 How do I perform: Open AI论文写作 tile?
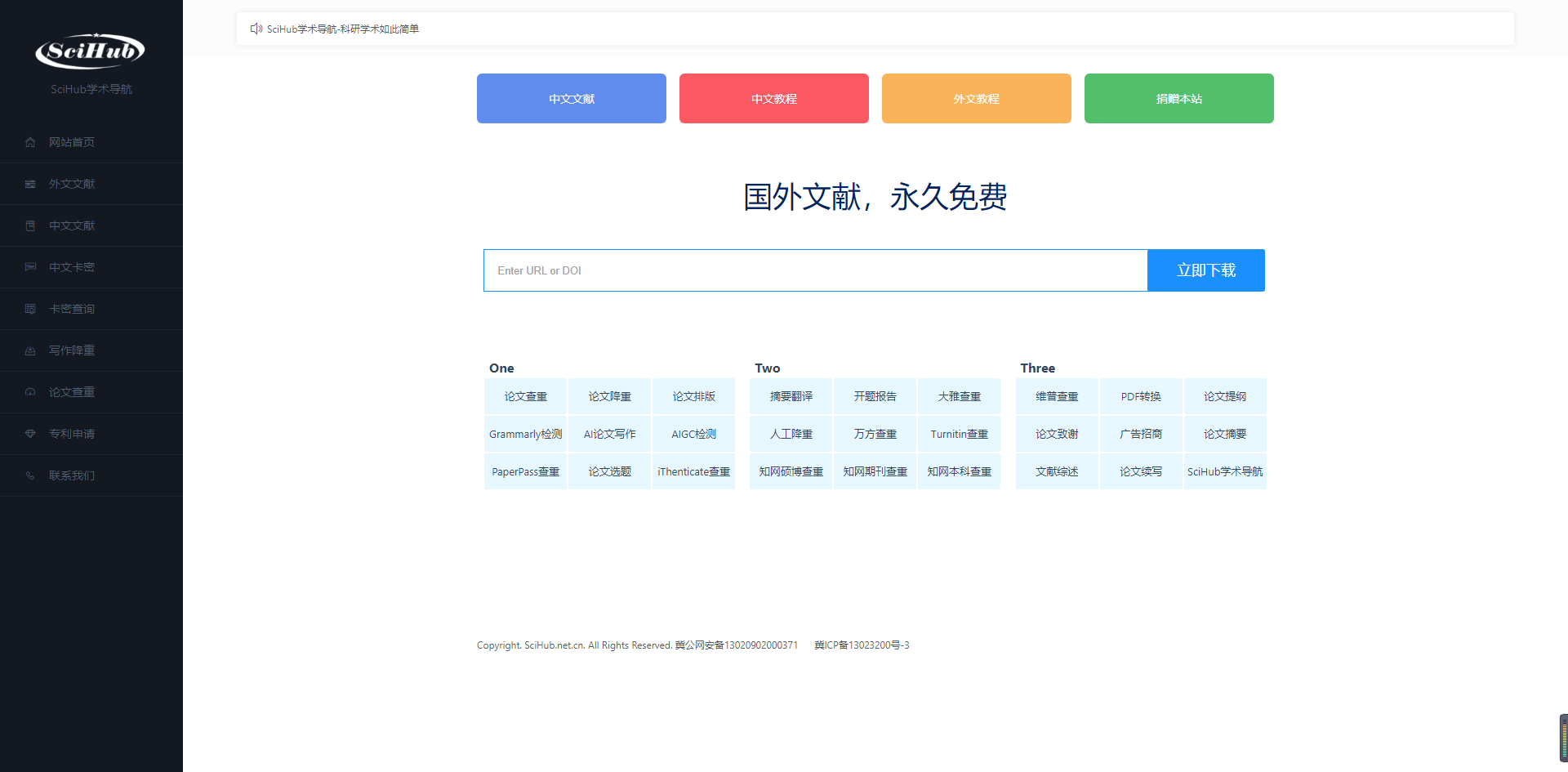[610, 434]
